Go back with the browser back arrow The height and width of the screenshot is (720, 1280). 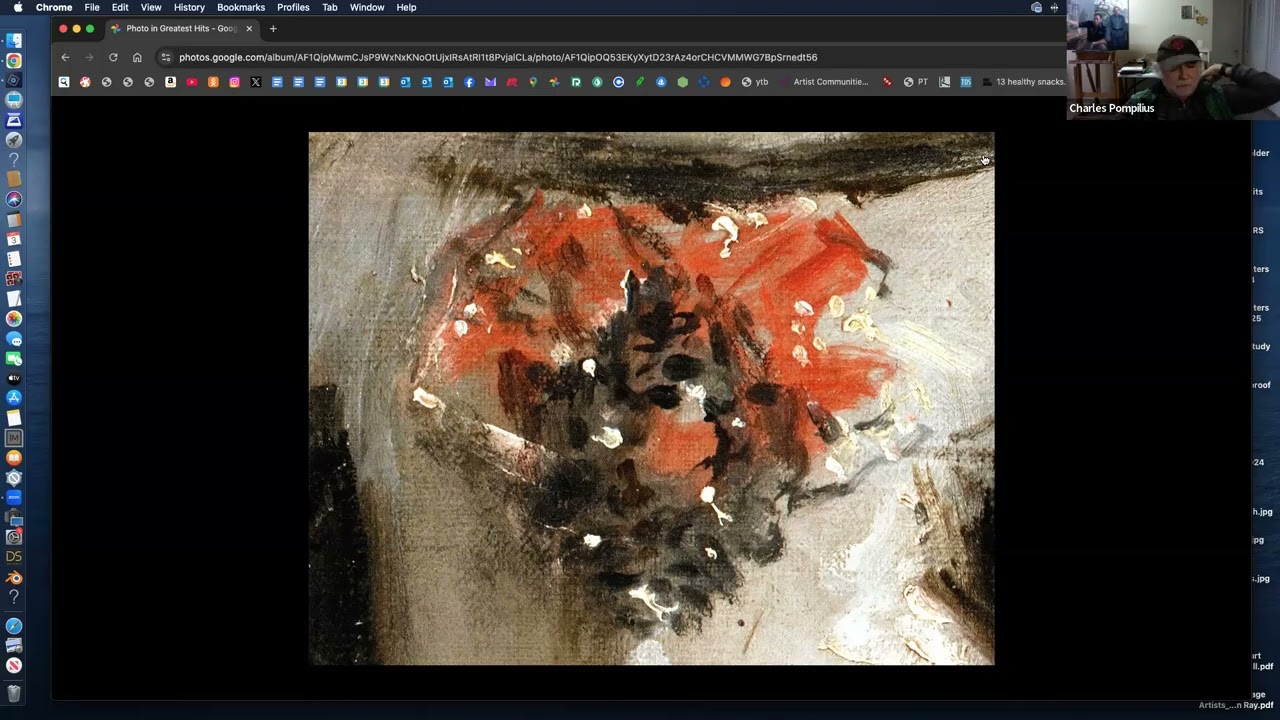65,57
